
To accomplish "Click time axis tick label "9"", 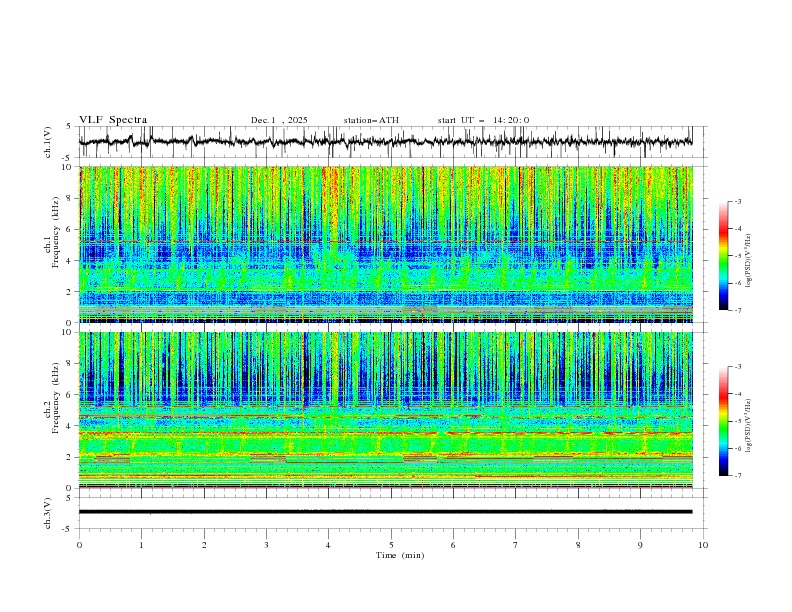I will coord(640,545).
